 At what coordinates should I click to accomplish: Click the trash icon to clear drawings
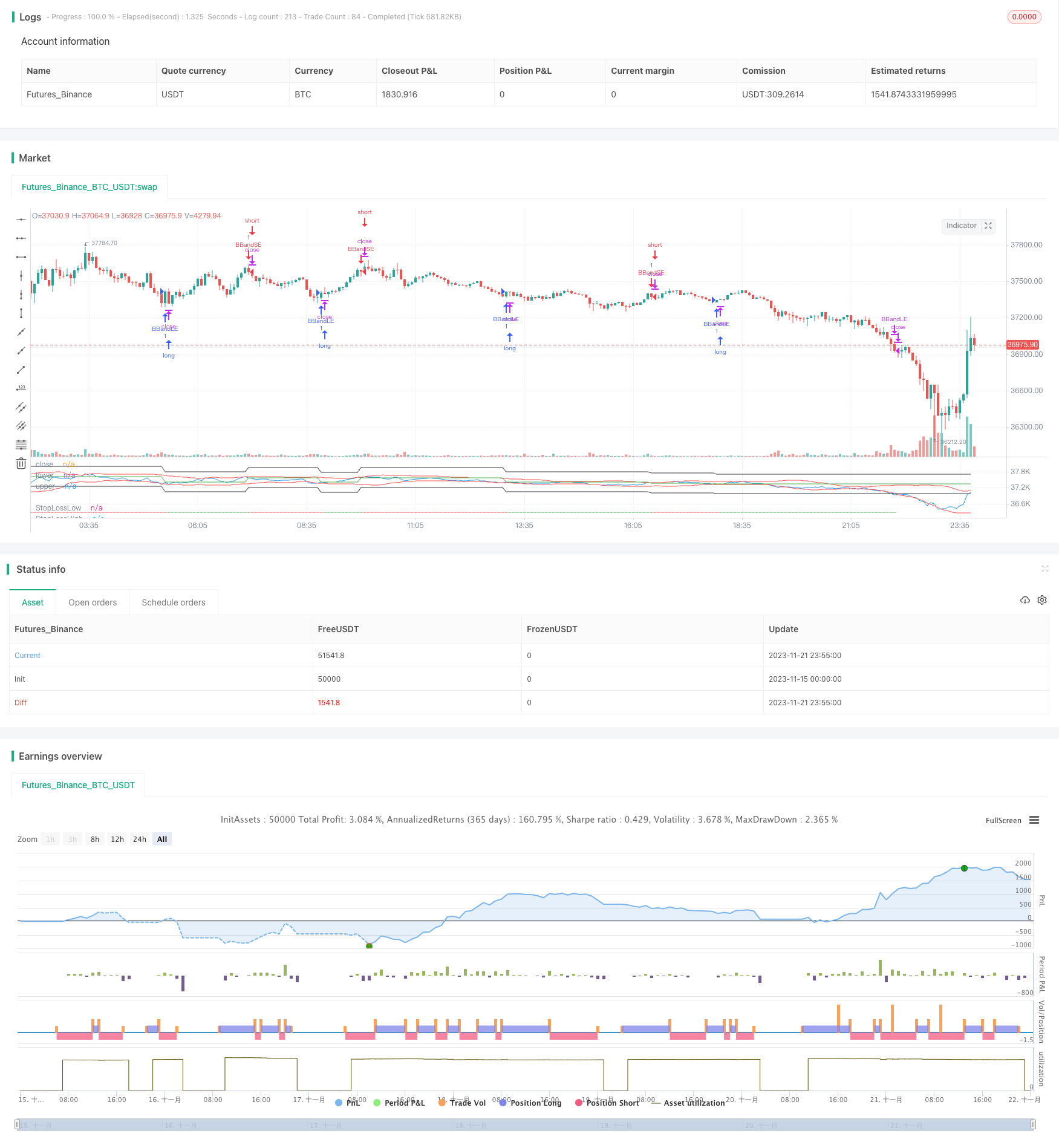(x=21, y=463)
